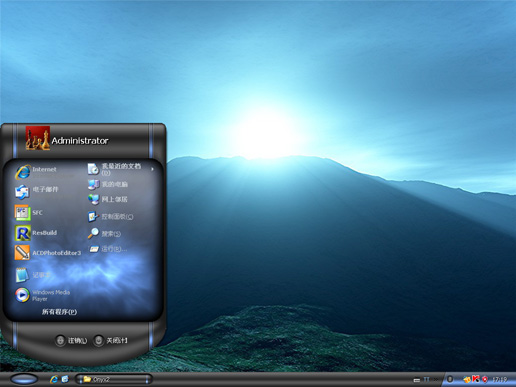Open Internet Explorer quick launch icon on the taskbar
Screen dimensions: 516x387
pyautogui.click(x=54, y=379)
